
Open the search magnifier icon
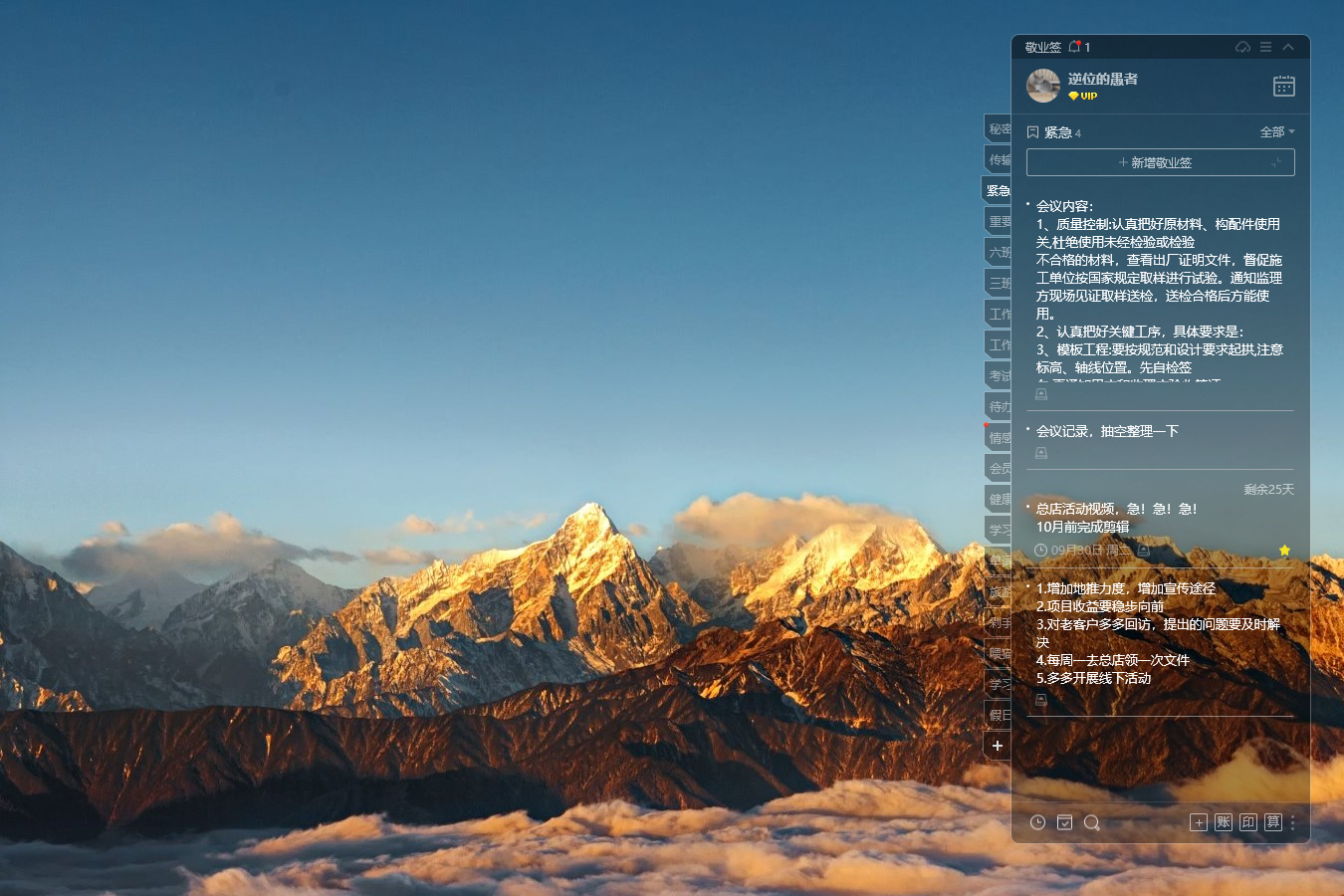[1092, 822]
